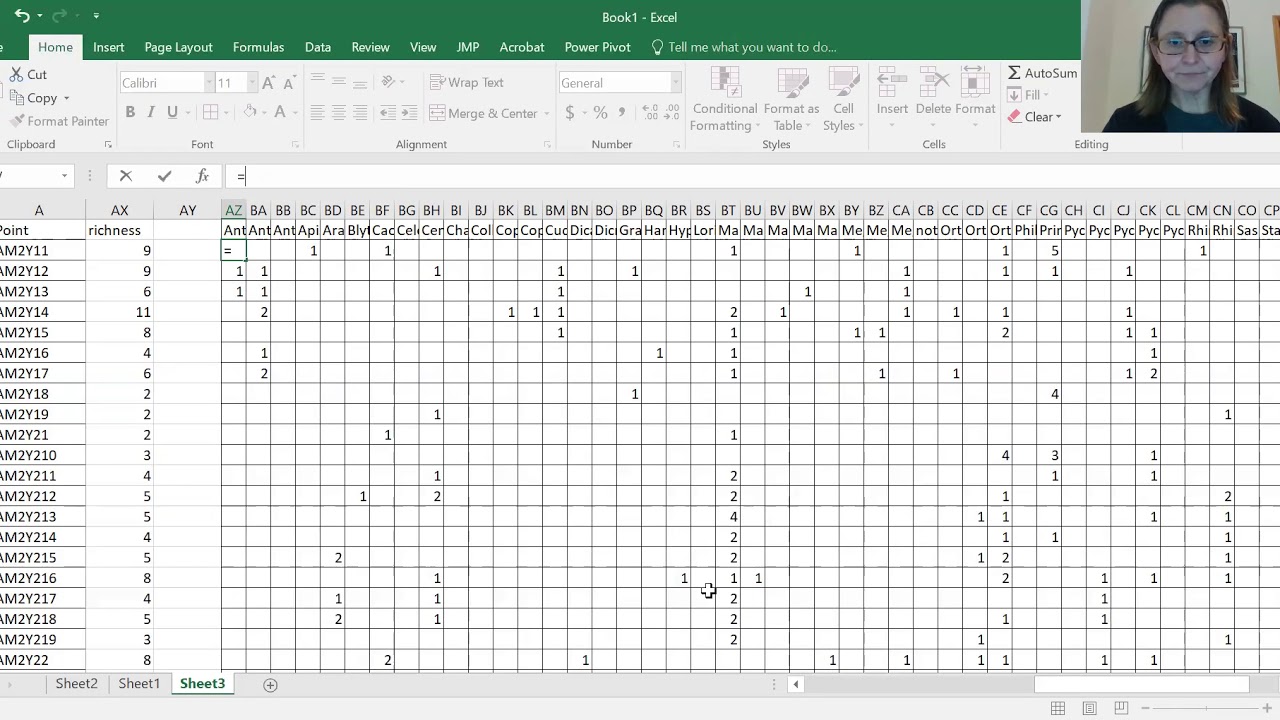The height and width of the screenshot is (720, 1280).
Task: Switch to Sheet2 tab
Action: pos(77,684)
